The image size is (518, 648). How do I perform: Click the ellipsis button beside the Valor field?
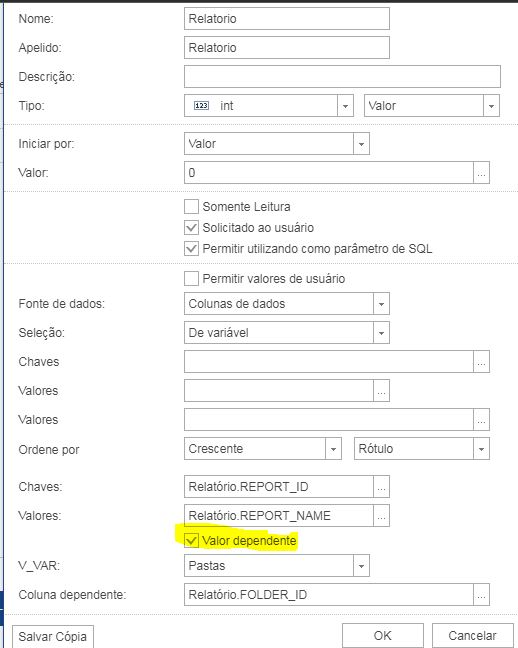click(481, 173)
